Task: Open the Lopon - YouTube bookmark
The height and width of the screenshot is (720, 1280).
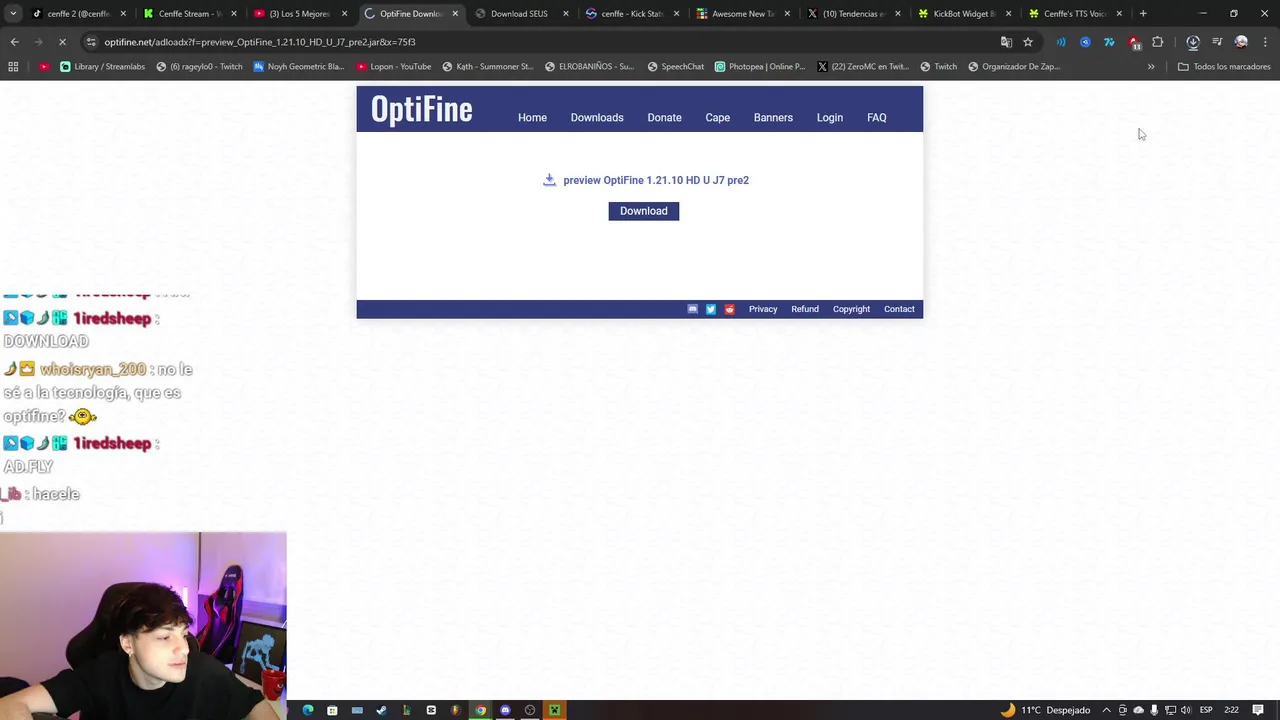Action: pyautogui.click(x=394, y=67)
